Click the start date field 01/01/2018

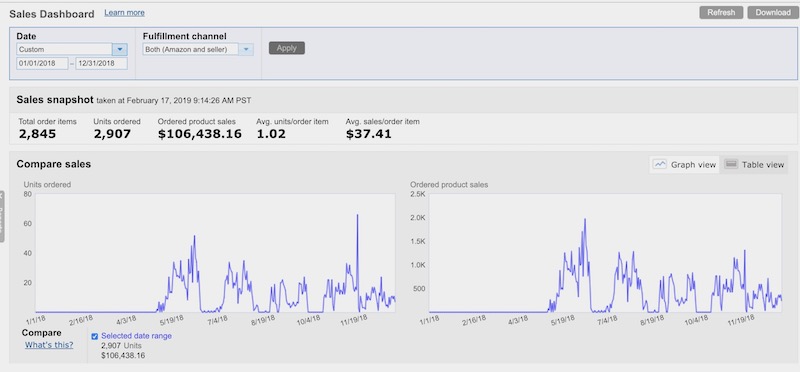(x=42, y=64)
